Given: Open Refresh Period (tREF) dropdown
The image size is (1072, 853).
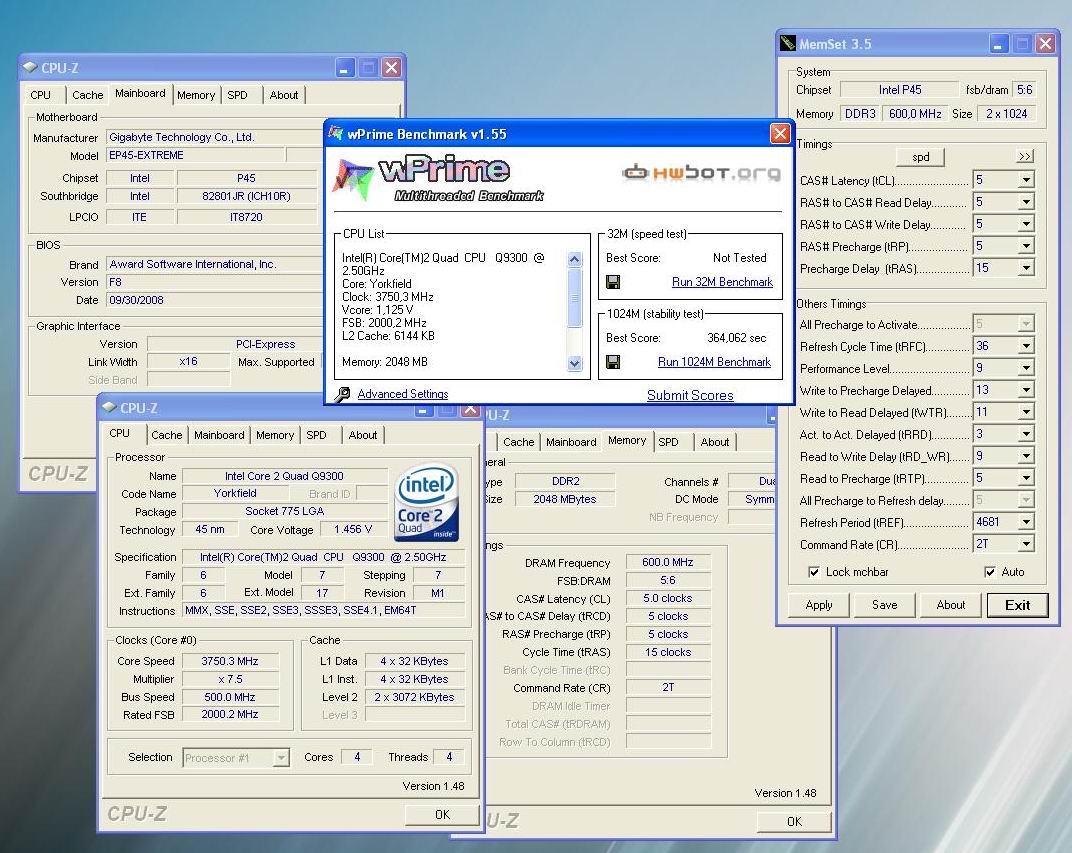Looking at the screenshot, I should click(x=1026, y=522).
